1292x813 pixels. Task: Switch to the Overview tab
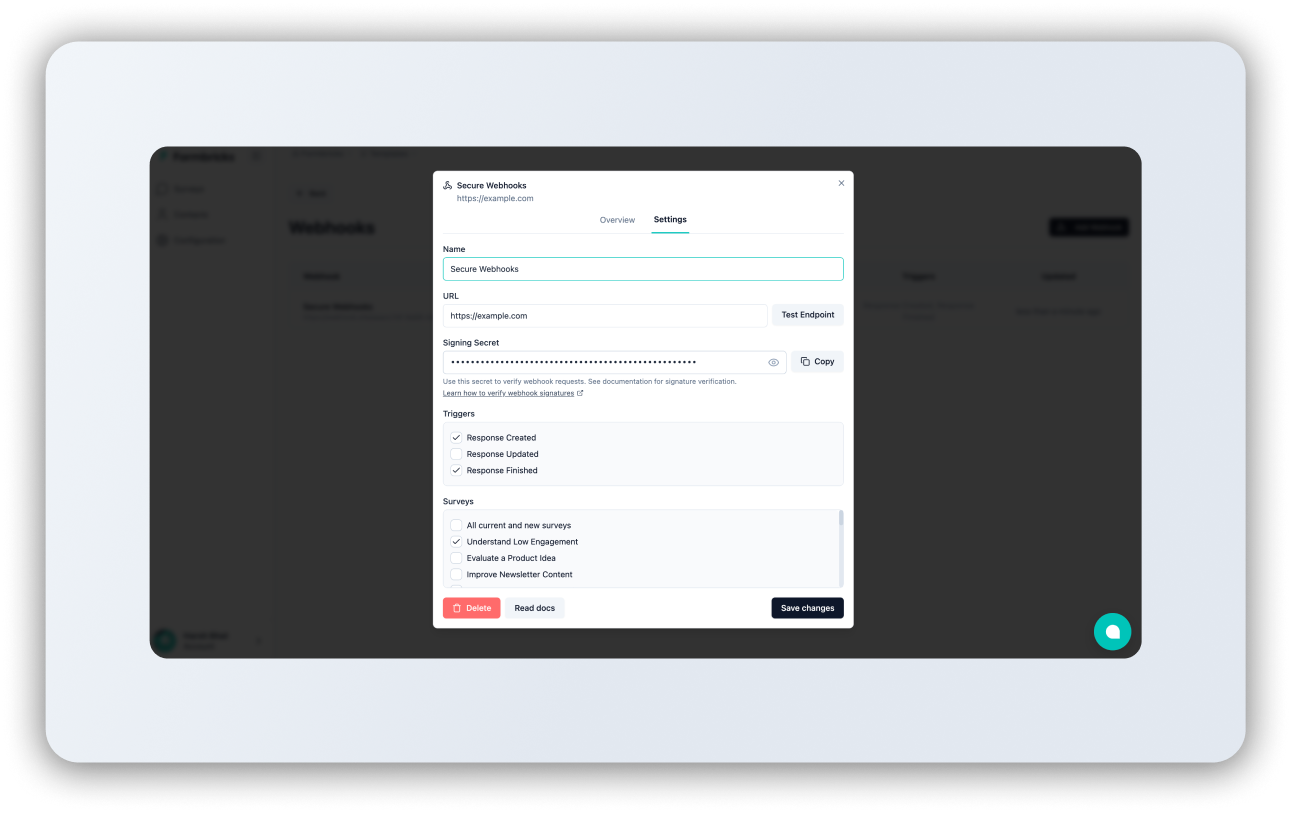tap(617, 219)
